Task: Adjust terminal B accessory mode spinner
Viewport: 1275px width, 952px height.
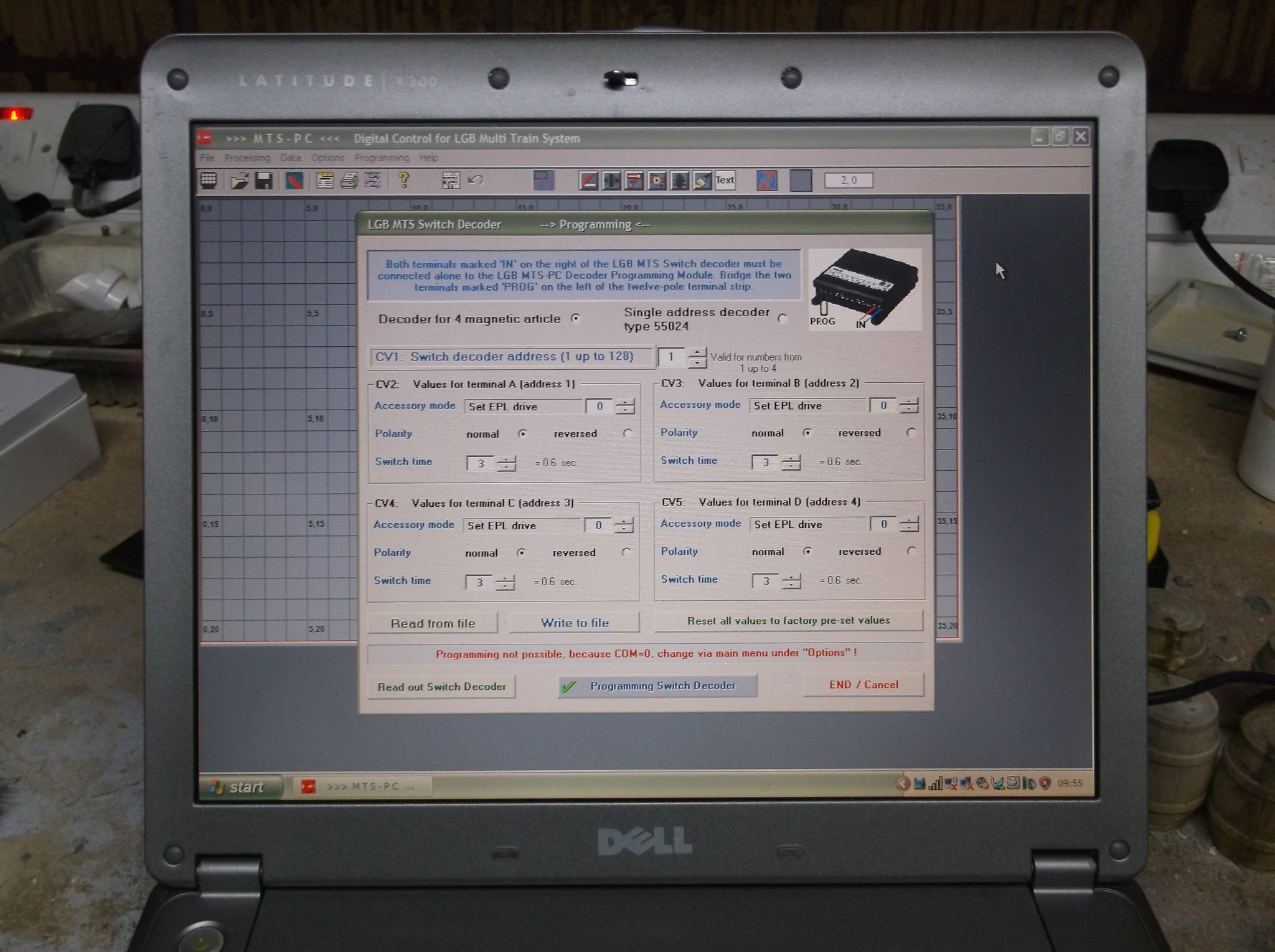Action: pos(909,406)
